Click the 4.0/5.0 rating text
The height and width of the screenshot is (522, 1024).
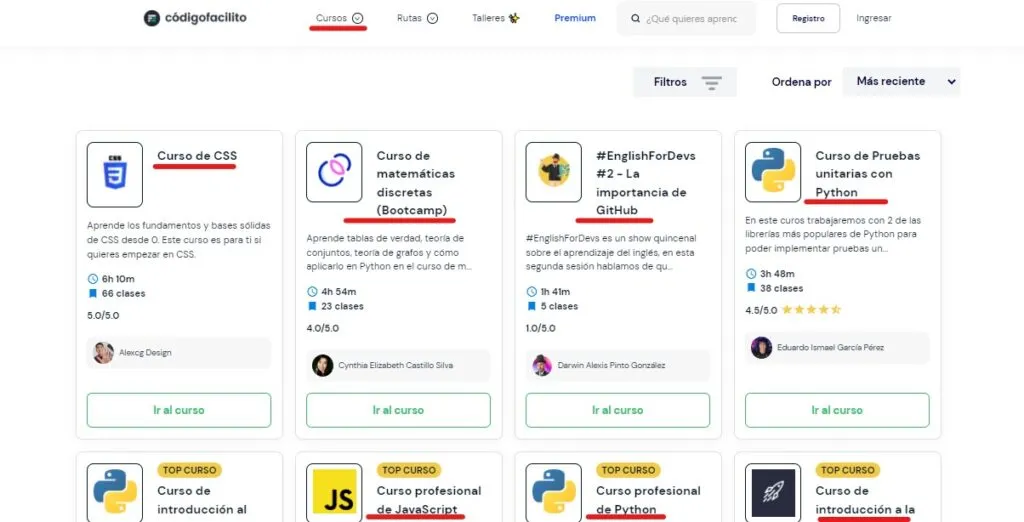point(323,328)
